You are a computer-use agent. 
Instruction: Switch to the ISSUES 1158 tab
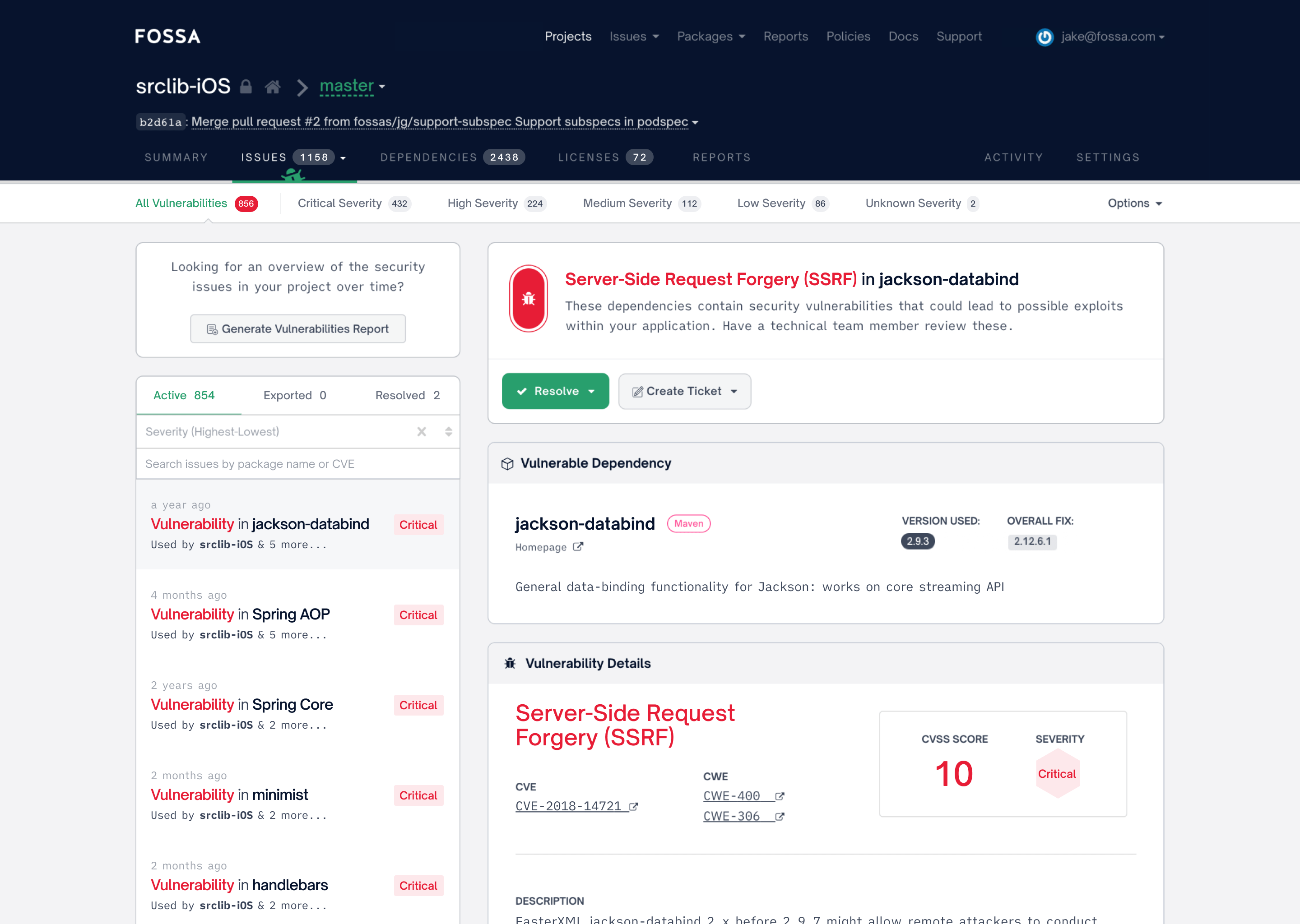click(294, 157)
